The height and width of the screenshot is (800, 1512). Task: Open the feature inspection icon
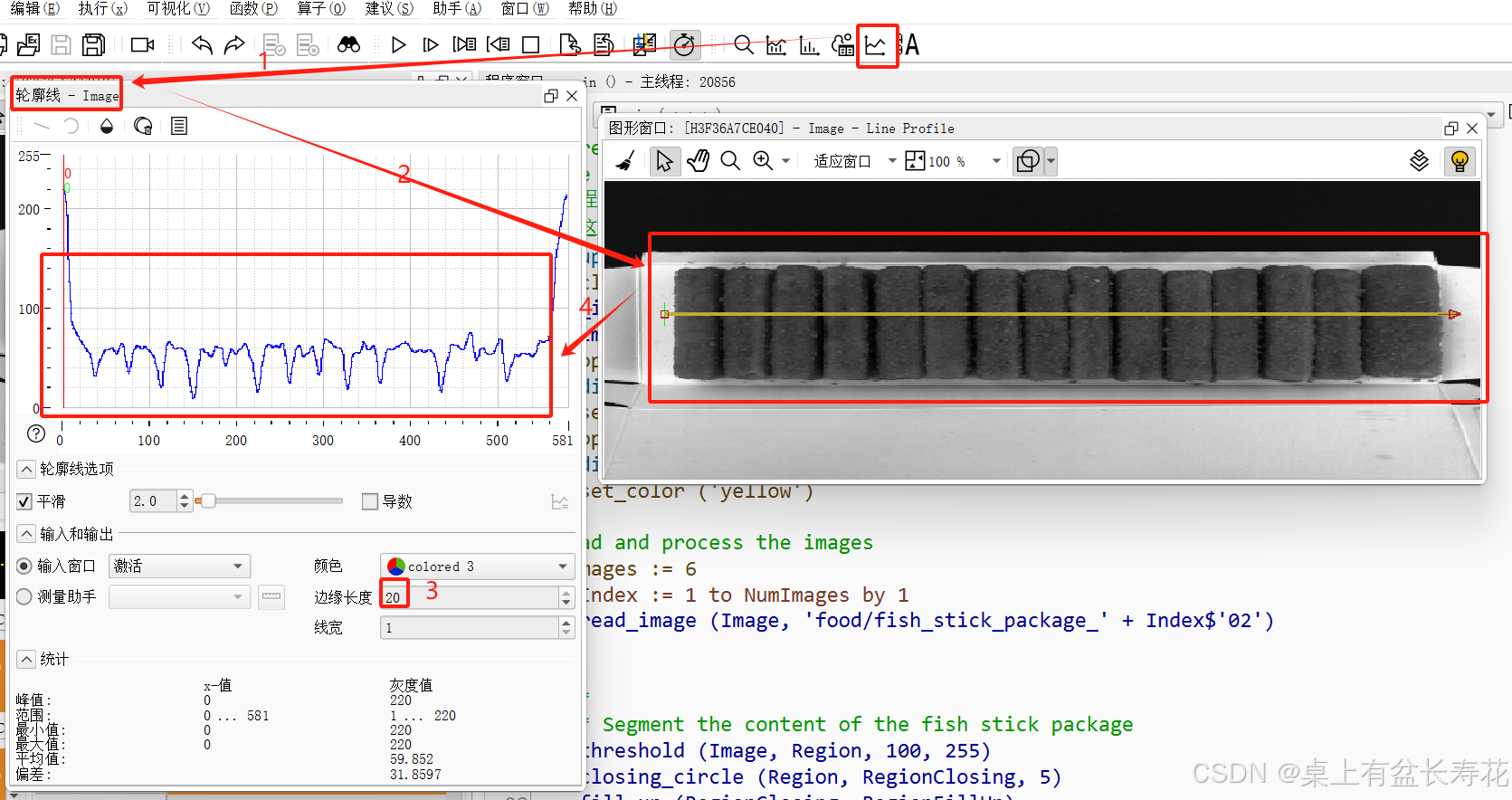[842, 44]
